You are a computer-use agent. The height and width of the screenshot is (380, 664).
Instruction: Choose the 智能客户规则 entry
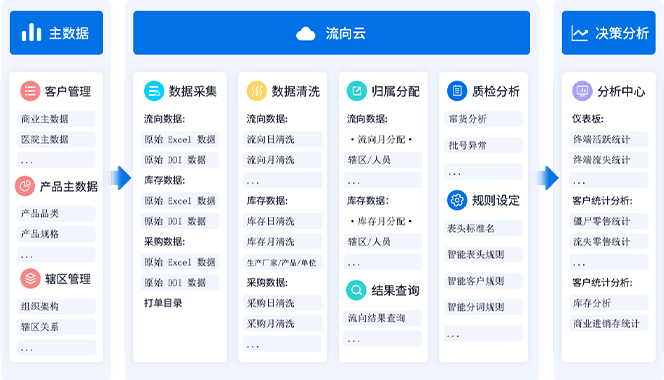click(484, 281)
